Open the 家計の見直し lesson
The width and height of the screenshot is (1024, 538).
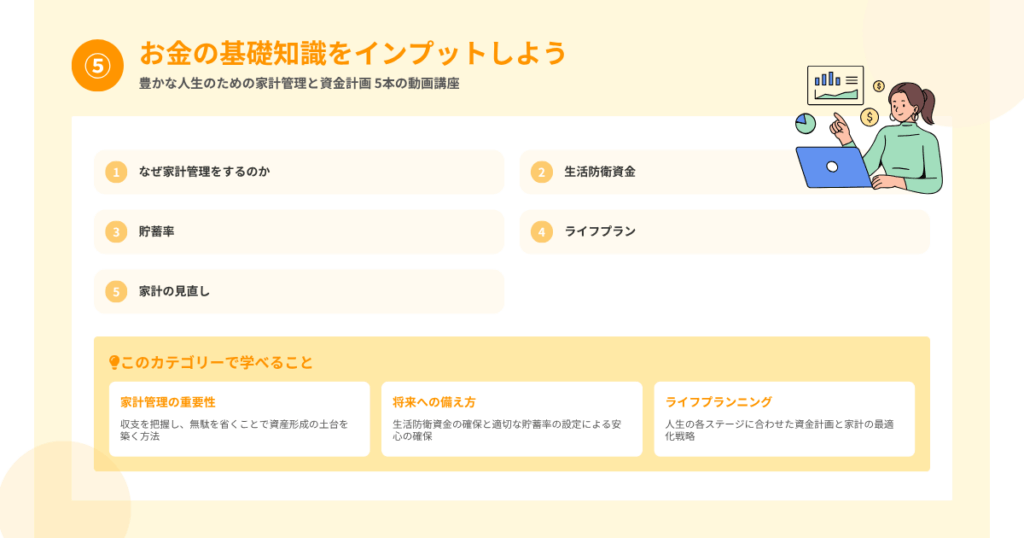298,292
